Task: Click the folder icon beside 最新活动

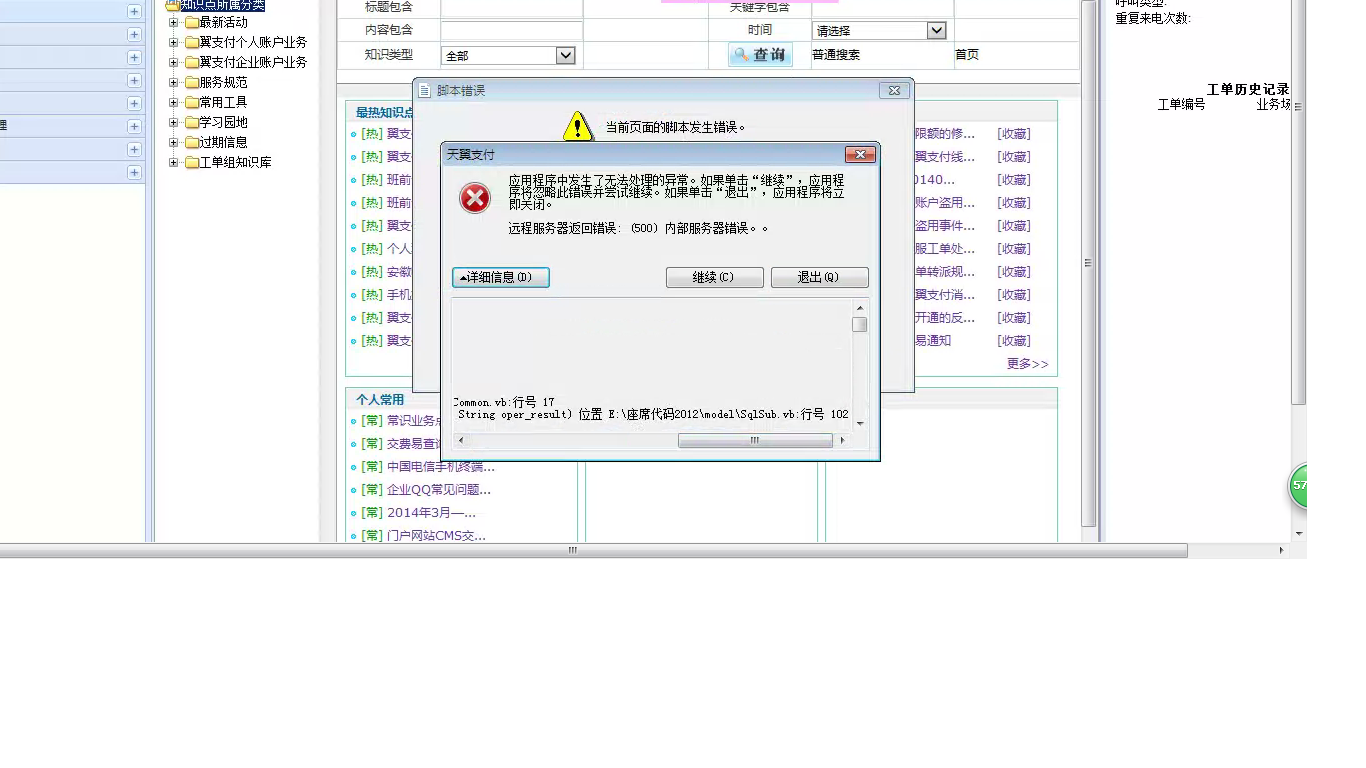Action: (x=192, y=22)
